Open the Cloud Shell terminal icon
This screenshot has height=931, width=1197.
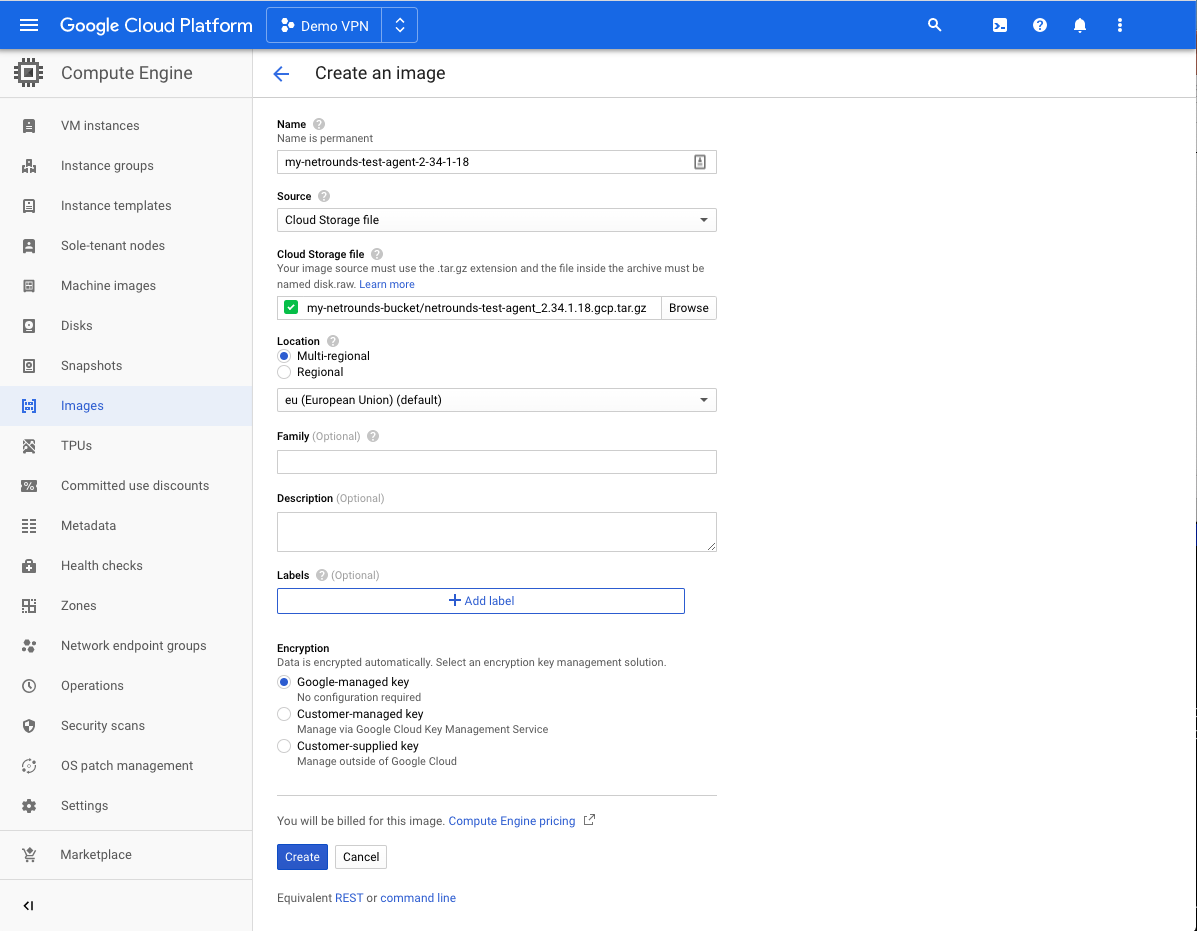(x=999, y=25)
